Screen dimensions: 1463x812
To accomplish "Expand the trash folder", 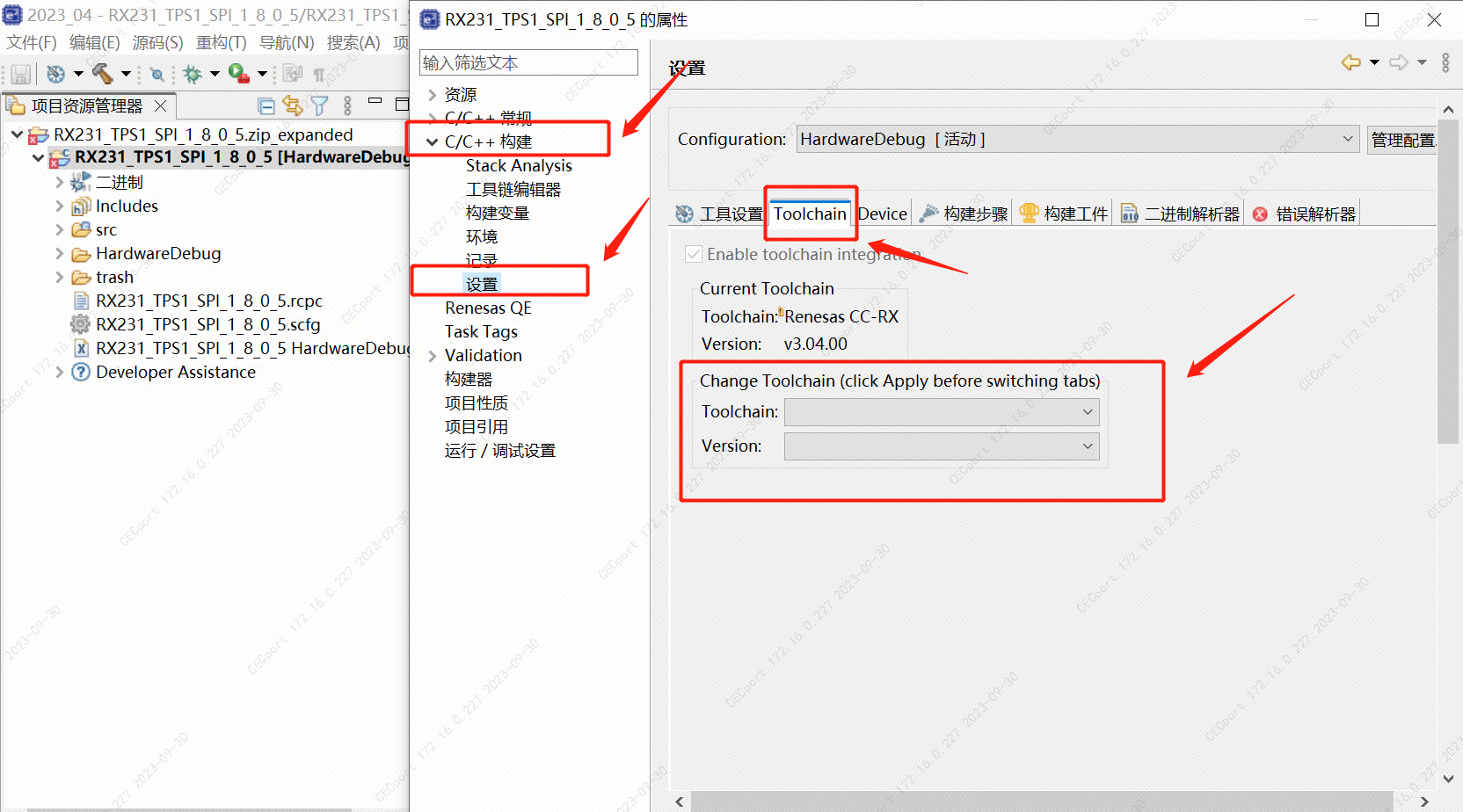I will (x=59, y=277).
